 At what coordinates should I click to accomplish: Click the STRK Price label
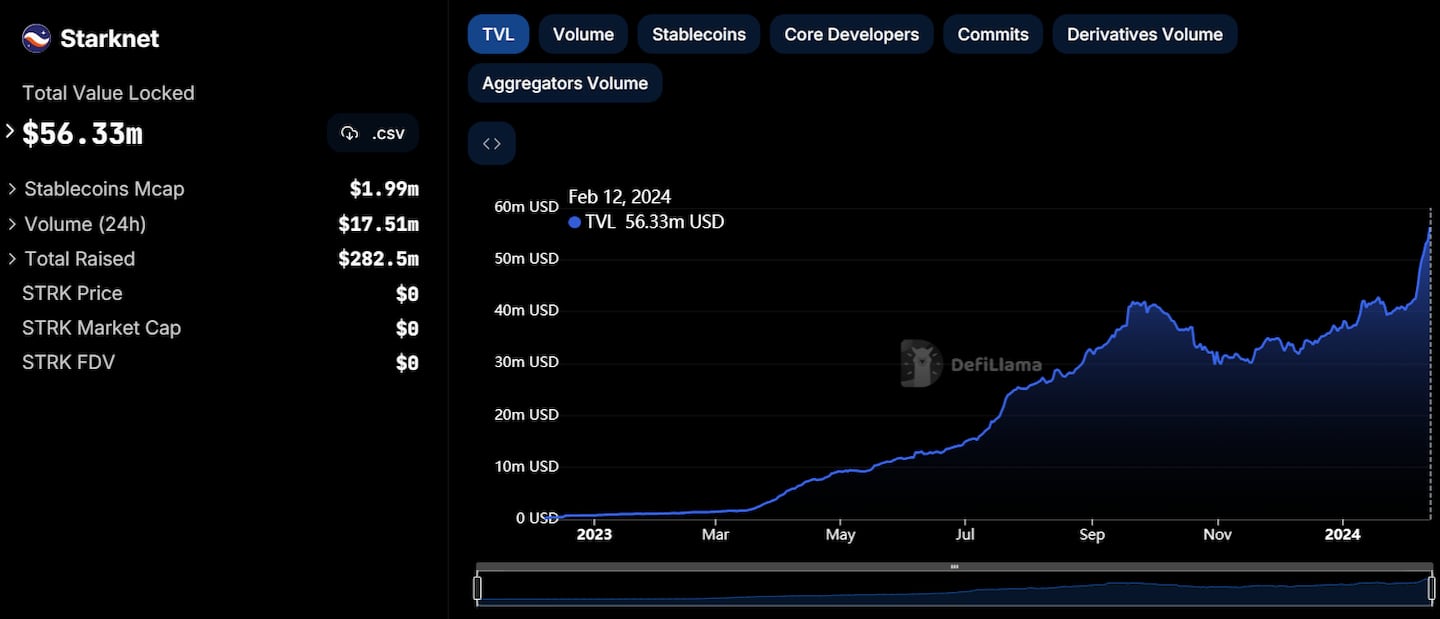(72, 293)
